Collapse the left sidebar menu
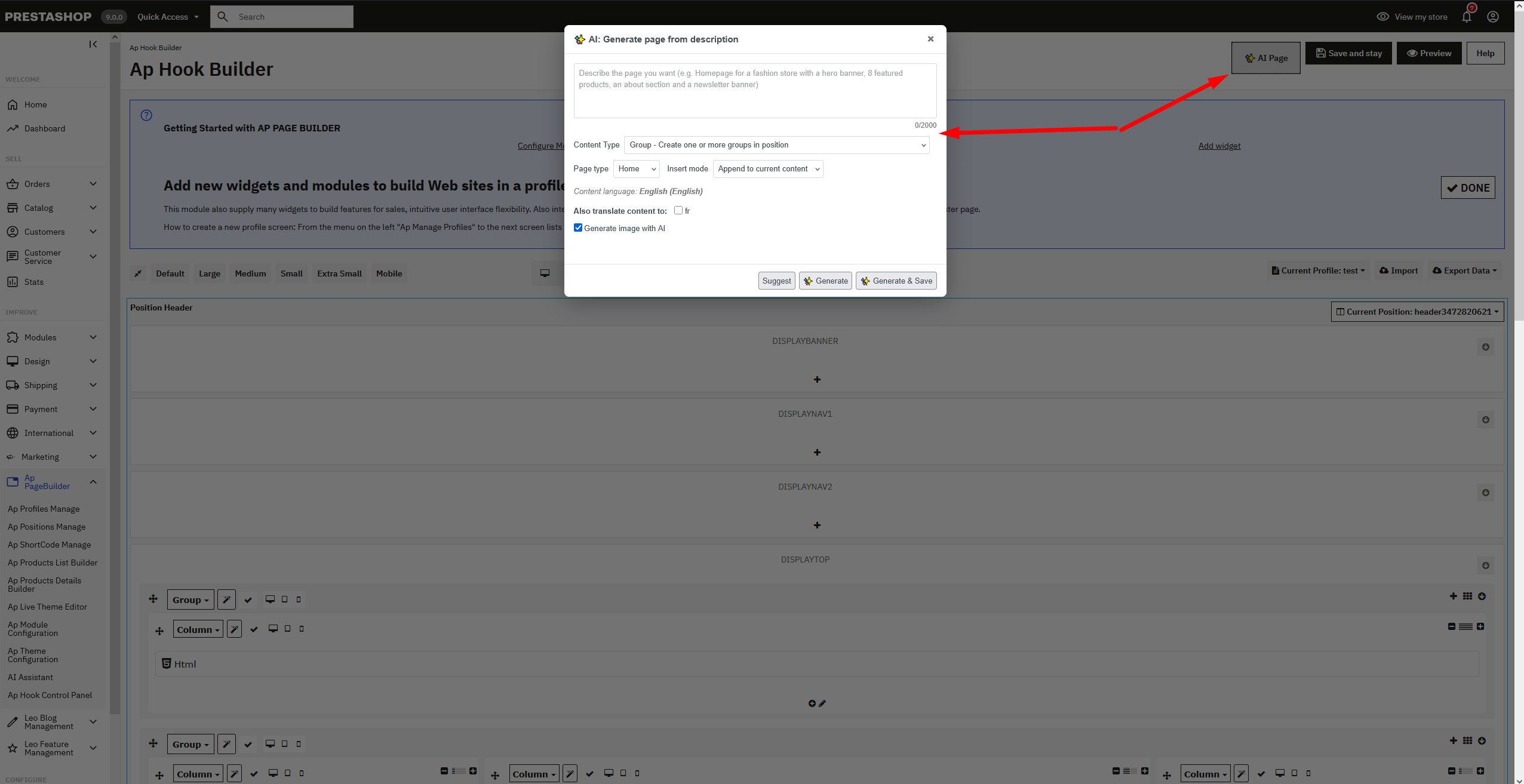Image resolution: width=1524 pixels, height=784 pixels. pos(93,44)
